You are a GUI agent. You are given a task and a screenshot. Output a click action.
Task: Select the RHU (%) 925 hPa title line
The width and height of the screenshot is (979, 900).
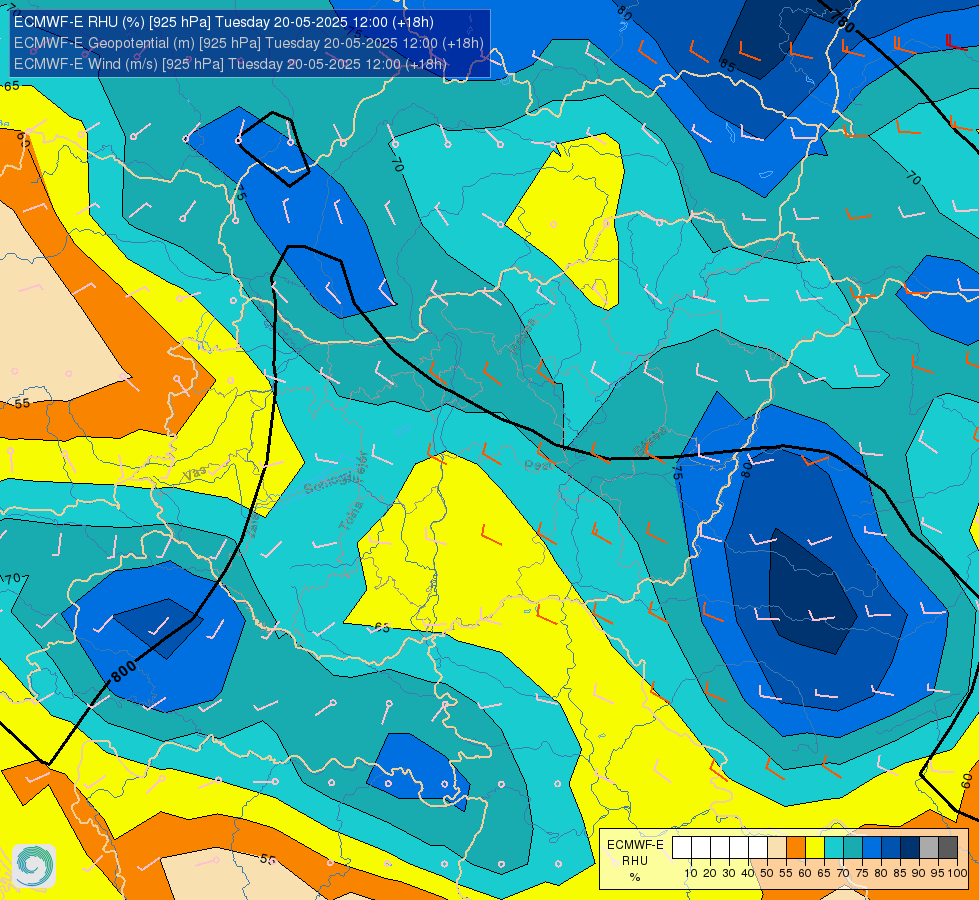(224, 22)
